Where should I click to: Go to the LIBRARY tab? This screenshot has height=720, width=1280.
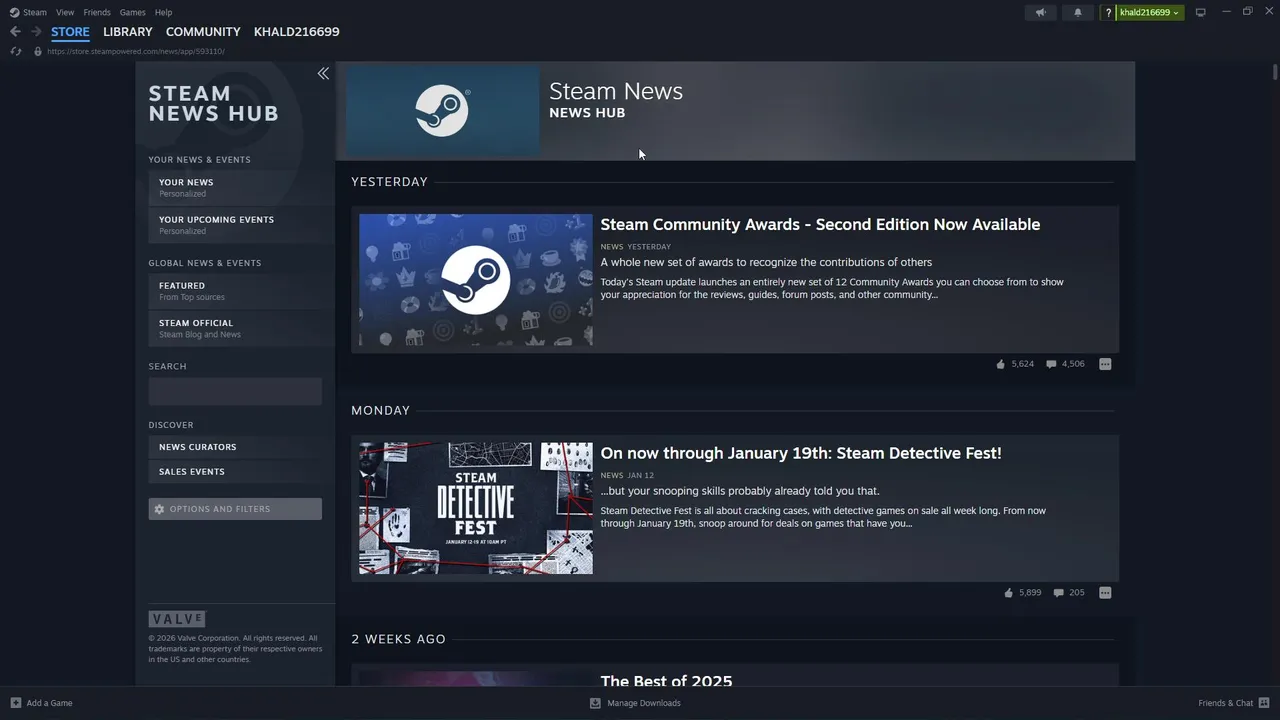point(128,32)
